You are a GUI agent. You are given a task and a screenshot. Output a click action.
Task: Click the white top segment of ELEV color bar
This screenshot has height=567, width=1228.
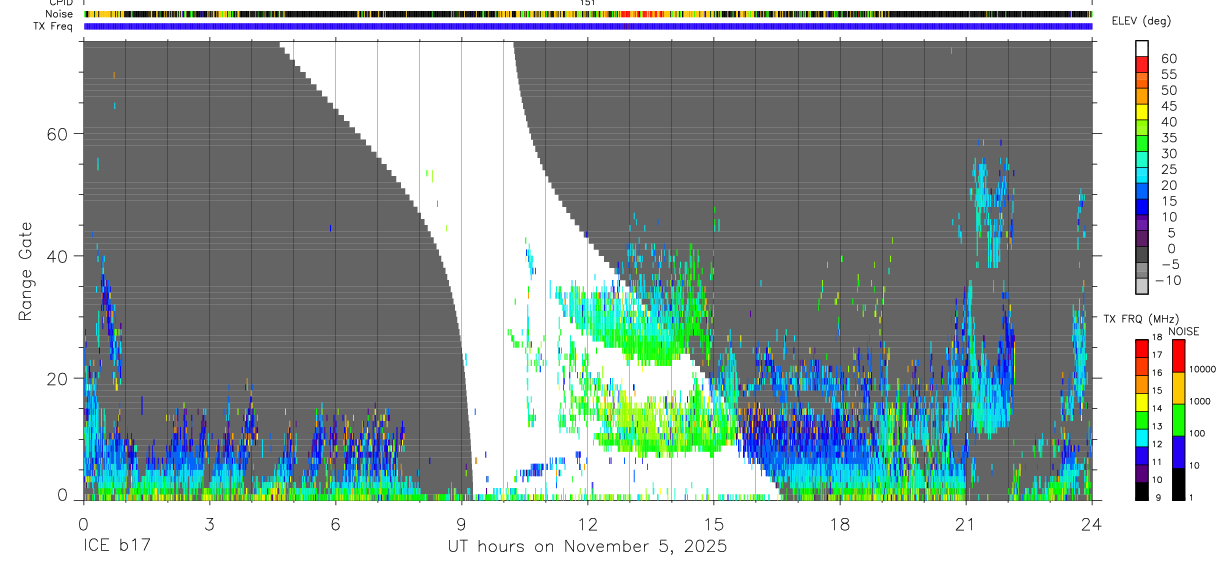point(1142,47)
